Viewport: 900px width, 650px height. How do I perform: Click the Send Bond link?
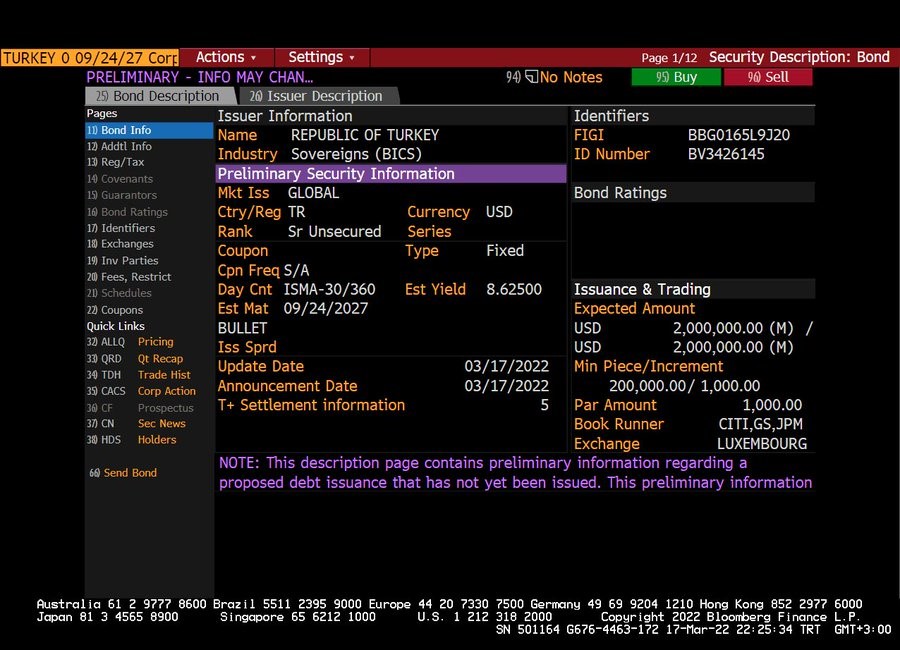coord(123,473)
